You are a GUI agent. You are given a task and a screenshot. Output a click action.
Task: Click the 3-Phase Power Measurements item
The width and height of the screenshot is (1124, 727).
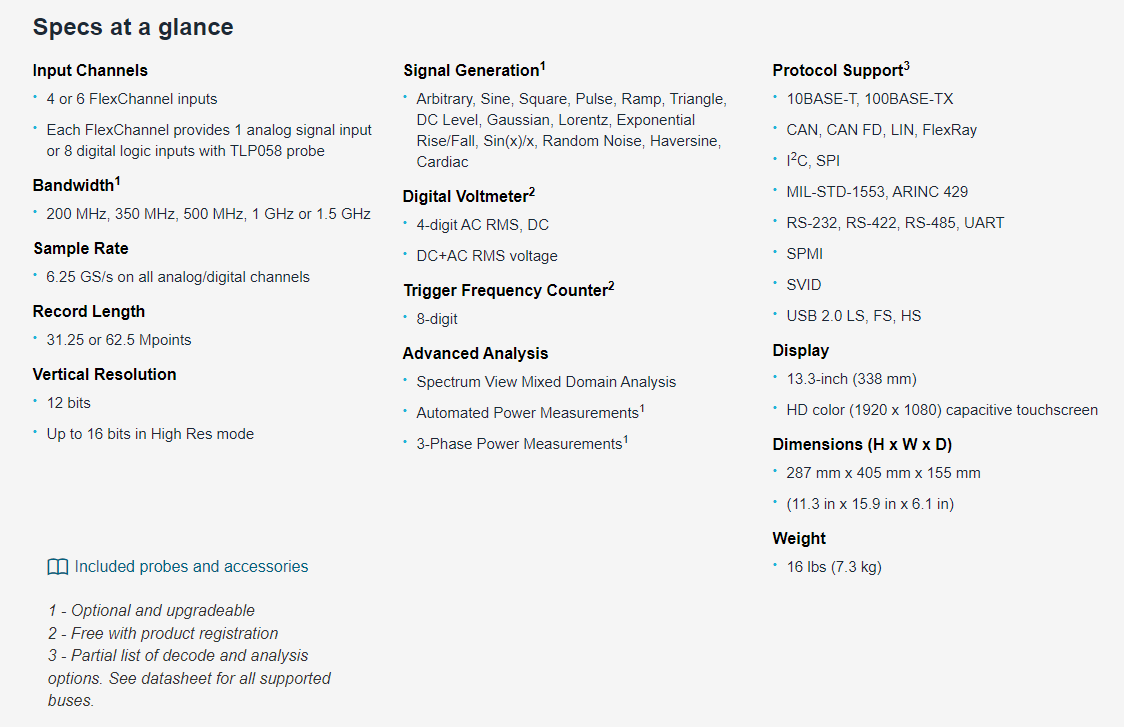pos(522,444)
